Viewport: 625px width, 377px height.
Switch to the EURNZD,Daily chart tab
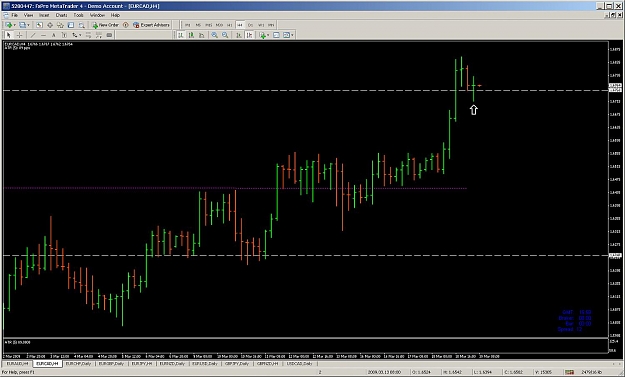point(172,364)
